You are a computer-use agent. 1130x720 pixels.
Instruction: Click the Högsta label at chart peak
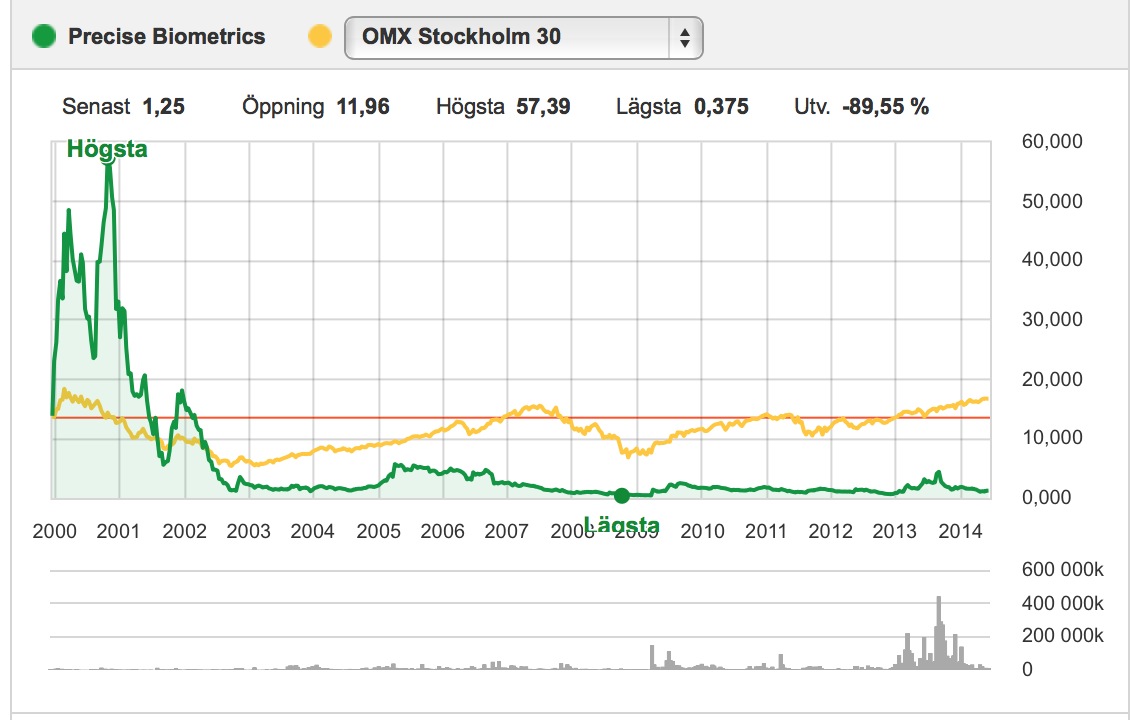pos(107,150)
